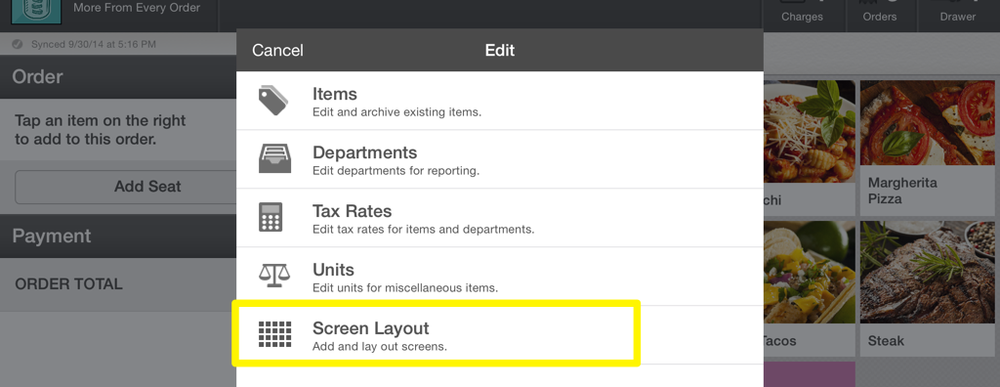Click 'Edit units for miscellaneous items.' description
This screenshot has height=387, width=1000.
[405, 288]
